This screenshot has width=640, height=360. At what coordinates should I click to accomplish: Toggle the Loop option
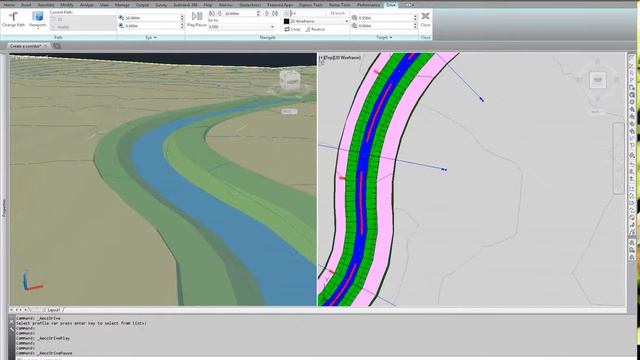tap(292, 29)
